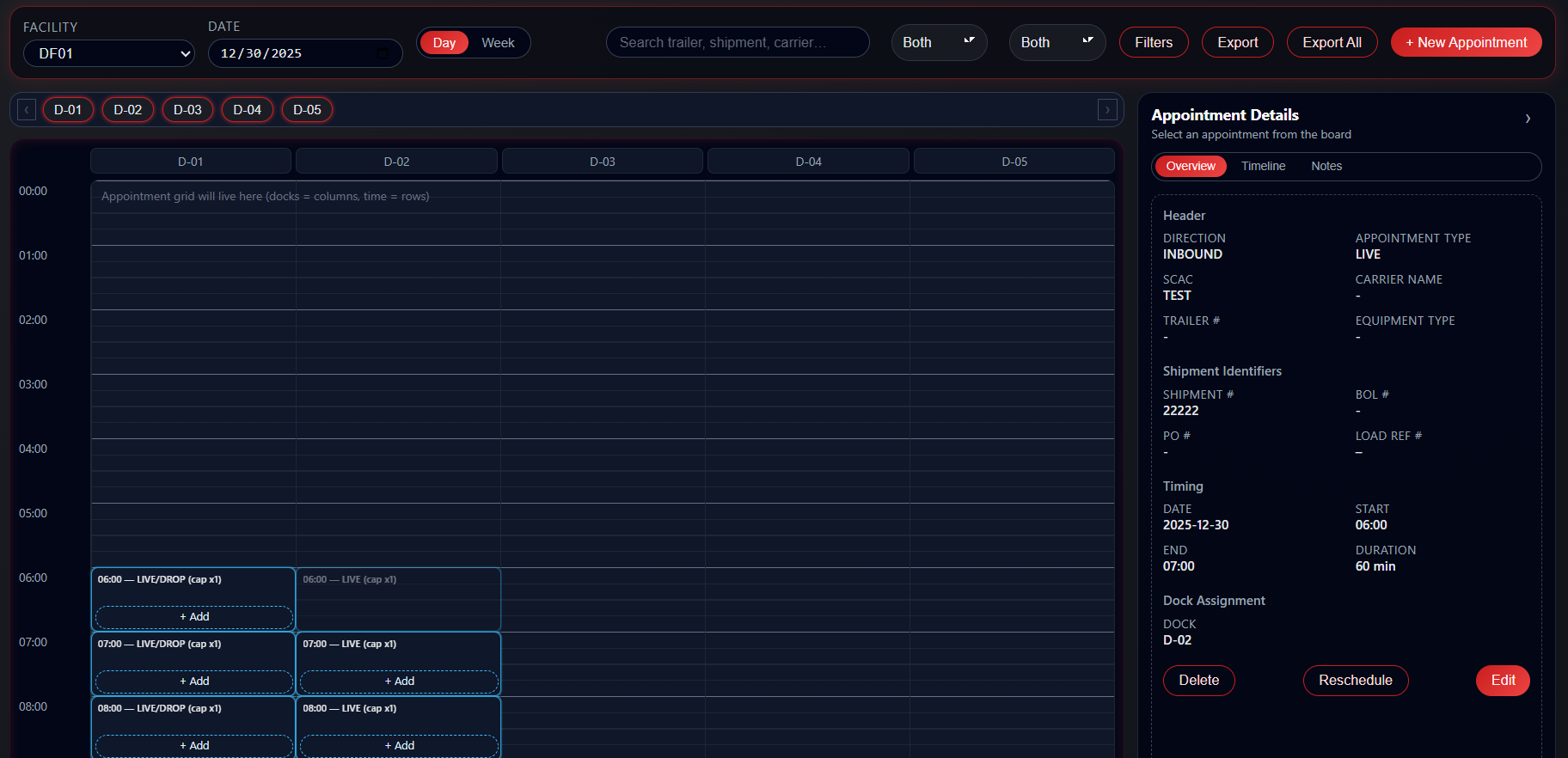Click the D-03 column header
This screenshot has width=1568, height=758.
click(603, 162)
